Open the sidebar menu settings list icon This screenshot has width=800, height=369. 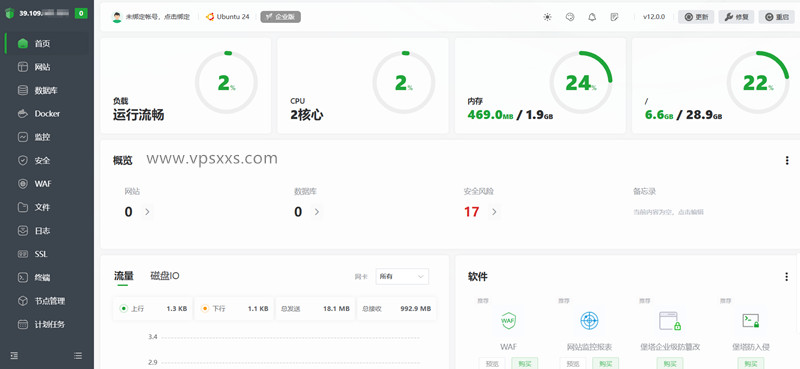[78, 355]
